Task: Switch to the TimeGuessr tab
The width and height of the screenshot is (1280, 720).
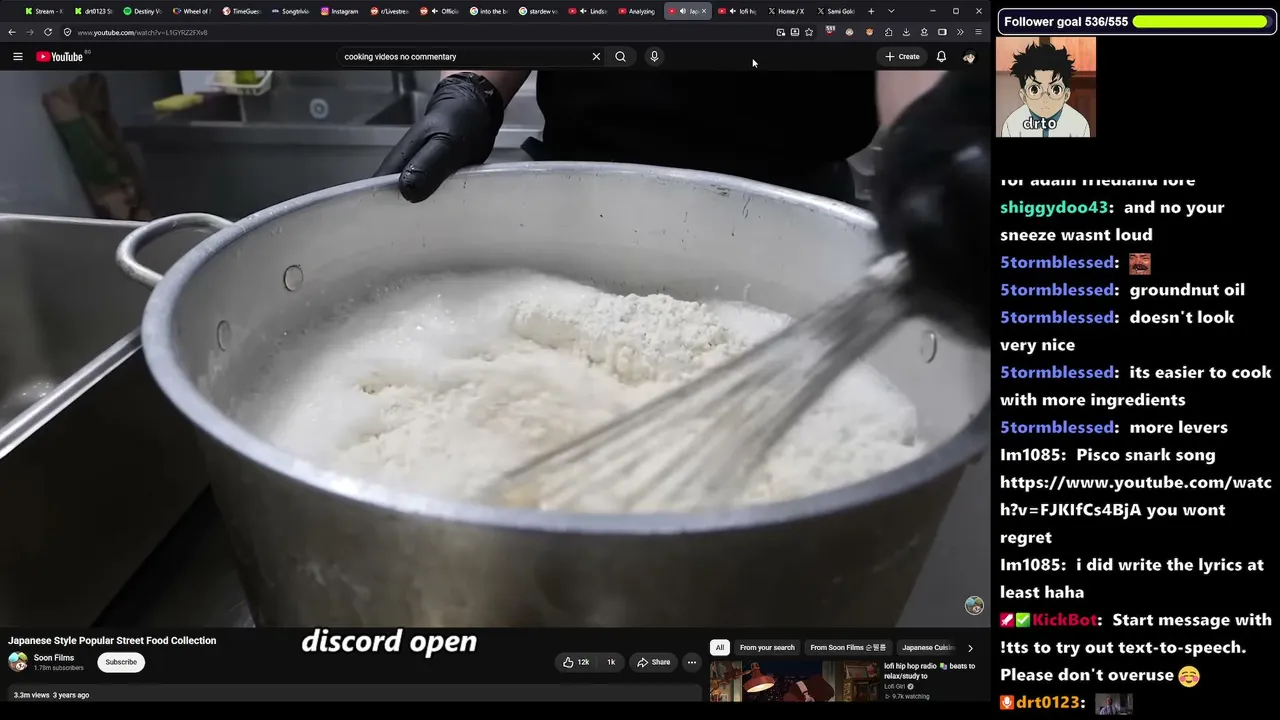Action: coord(241,11)
